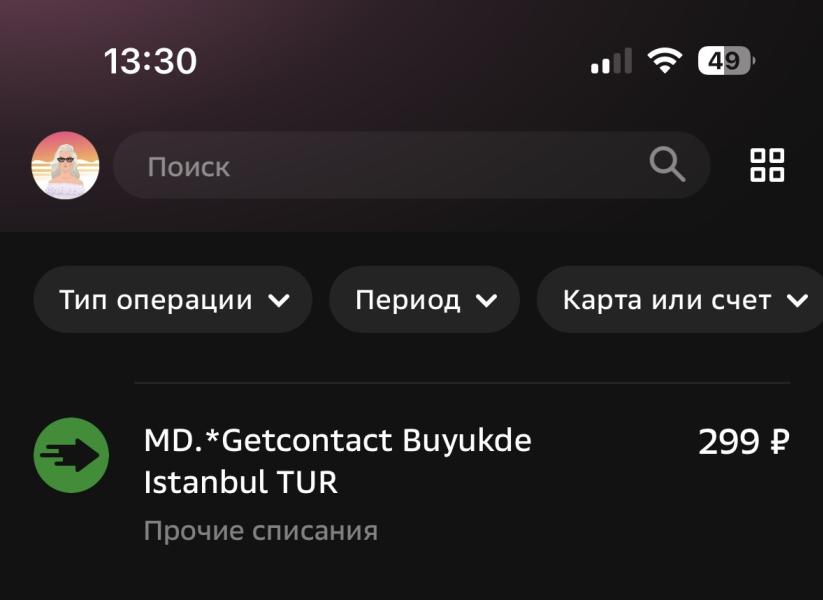Viewport: 823px width, 600px height.
Task: Tap the green arrow transaction icon
Action: tap(71, 455)
